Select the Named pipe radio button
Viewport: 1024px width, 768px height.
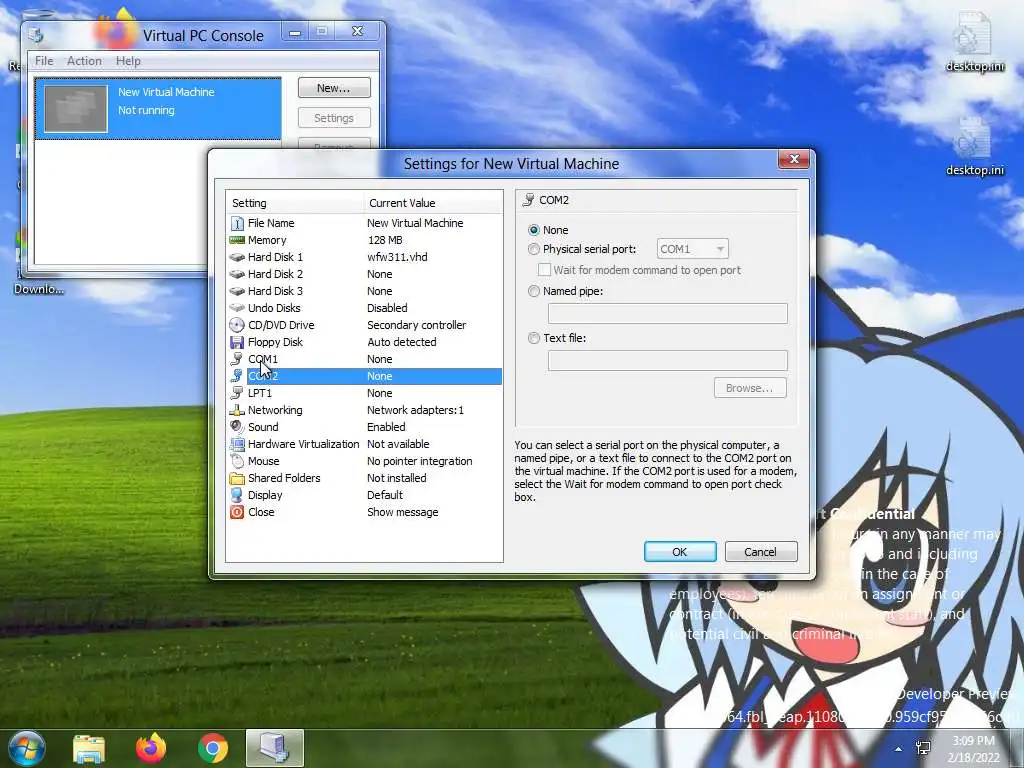click(x=534, y=291)
